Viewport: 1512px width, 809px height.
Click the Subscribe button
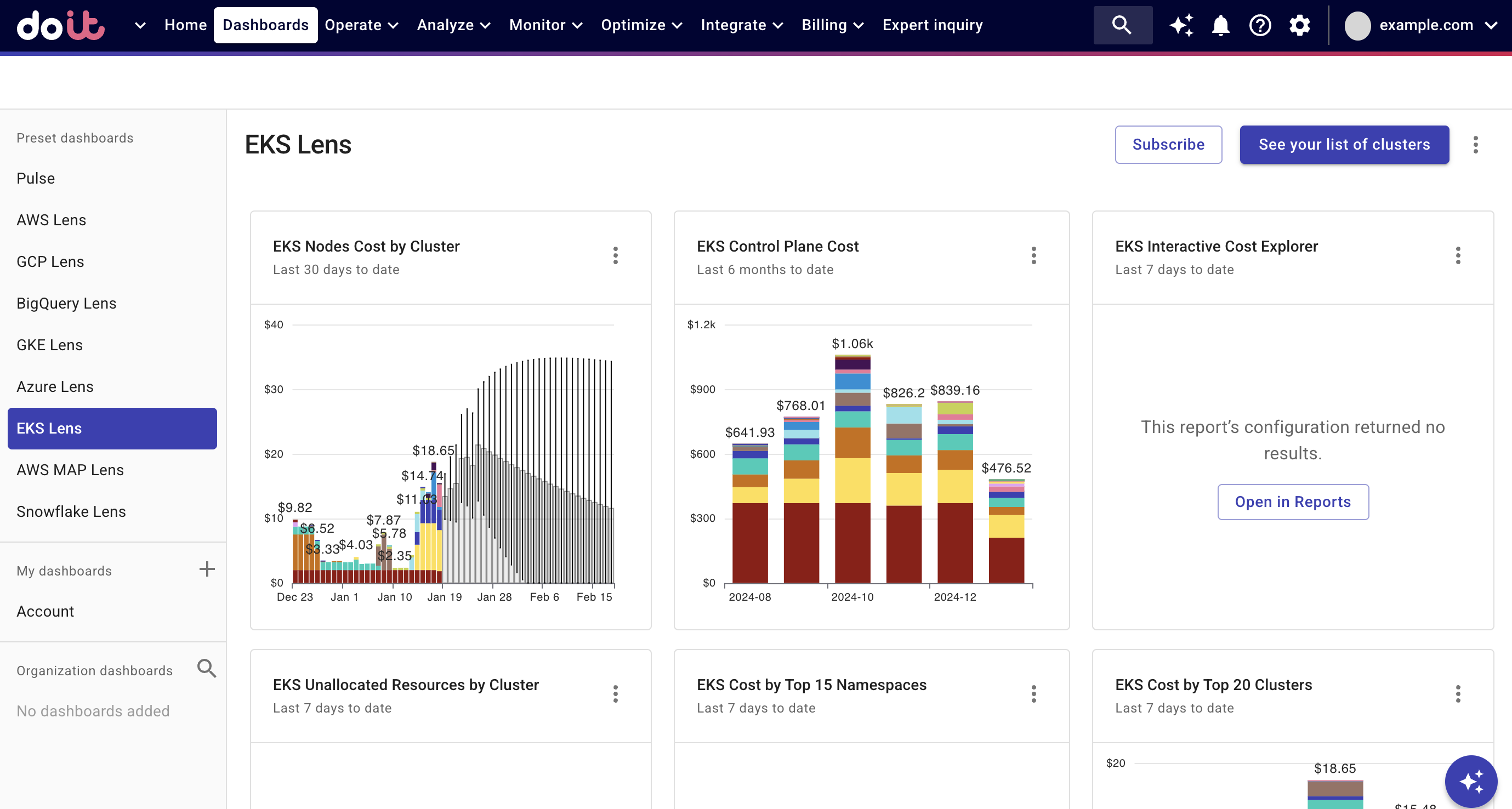pos(1168,144)
